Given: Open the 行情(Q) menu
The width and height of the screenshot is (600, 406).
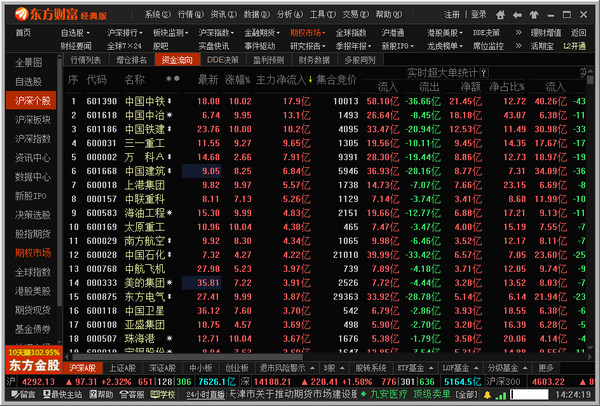Looking at the screenshot, I should pyautogui.click(x=191, y=15).
